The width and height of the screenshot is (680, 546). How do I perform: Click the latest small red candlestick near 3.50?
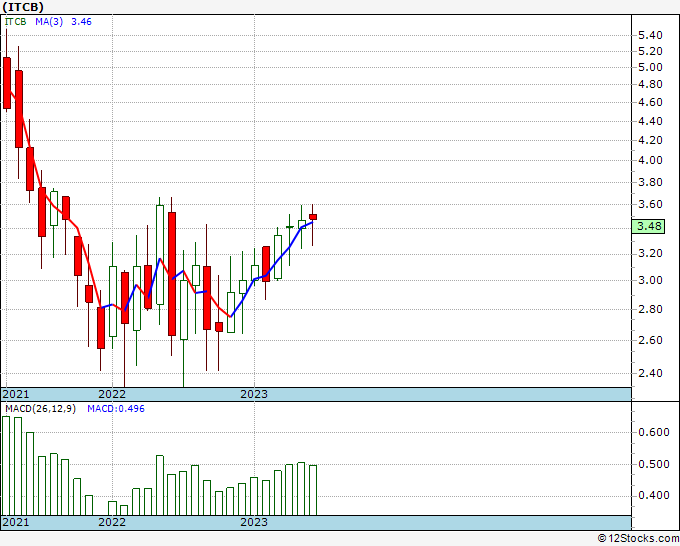(313, 217)
